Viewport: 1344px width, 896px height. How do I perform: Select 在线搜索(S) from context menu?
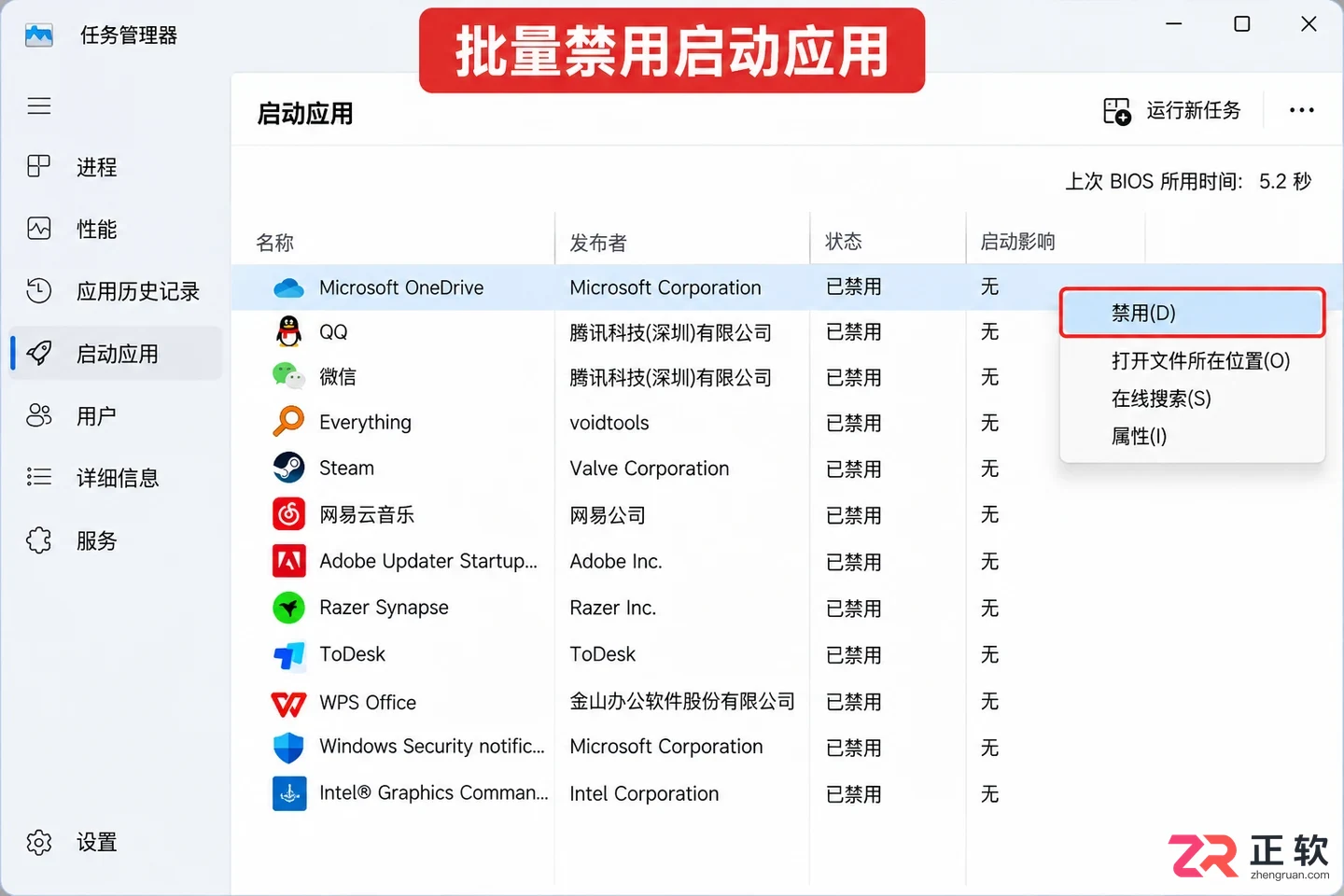pos(1161,399)
